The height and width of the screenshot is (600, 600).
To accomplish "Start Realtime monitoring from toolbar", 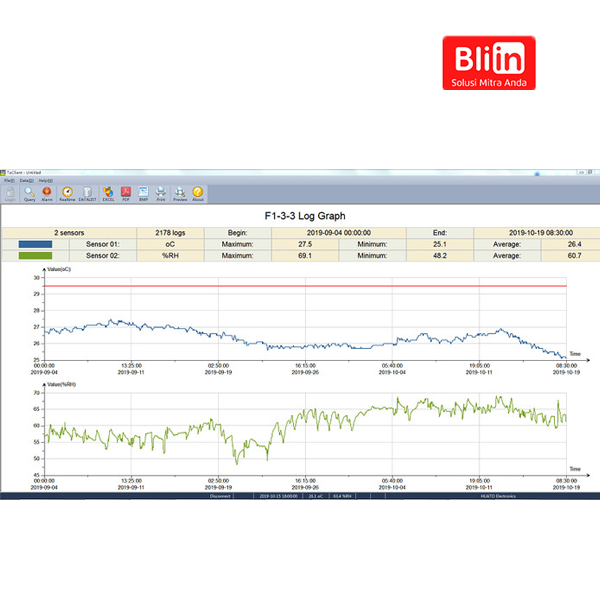I will (67, 192).
